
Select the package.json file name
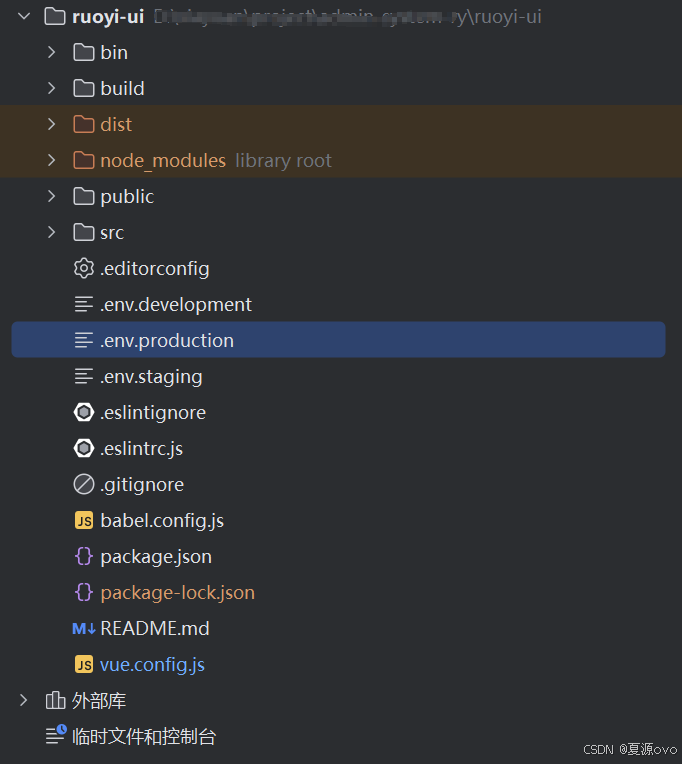[x=156, y=557]
